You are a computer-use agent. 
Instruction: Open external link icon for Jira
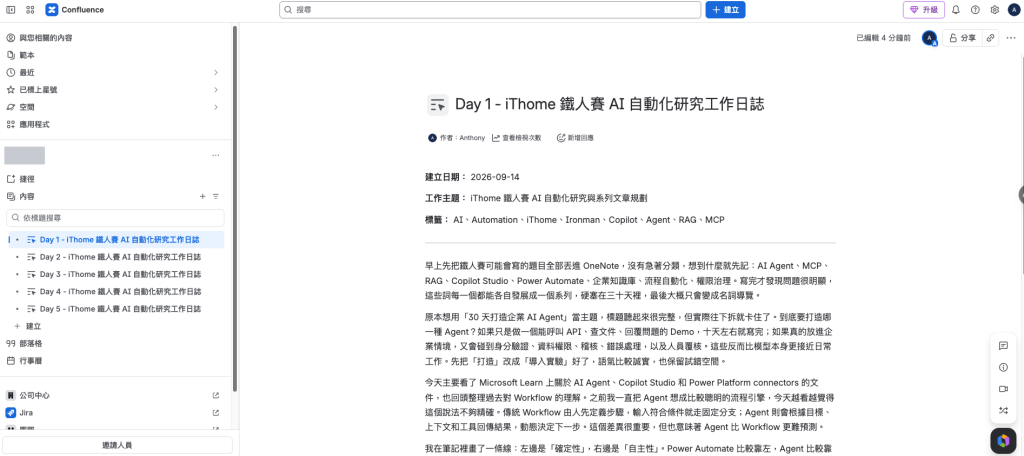click(216, 413)
